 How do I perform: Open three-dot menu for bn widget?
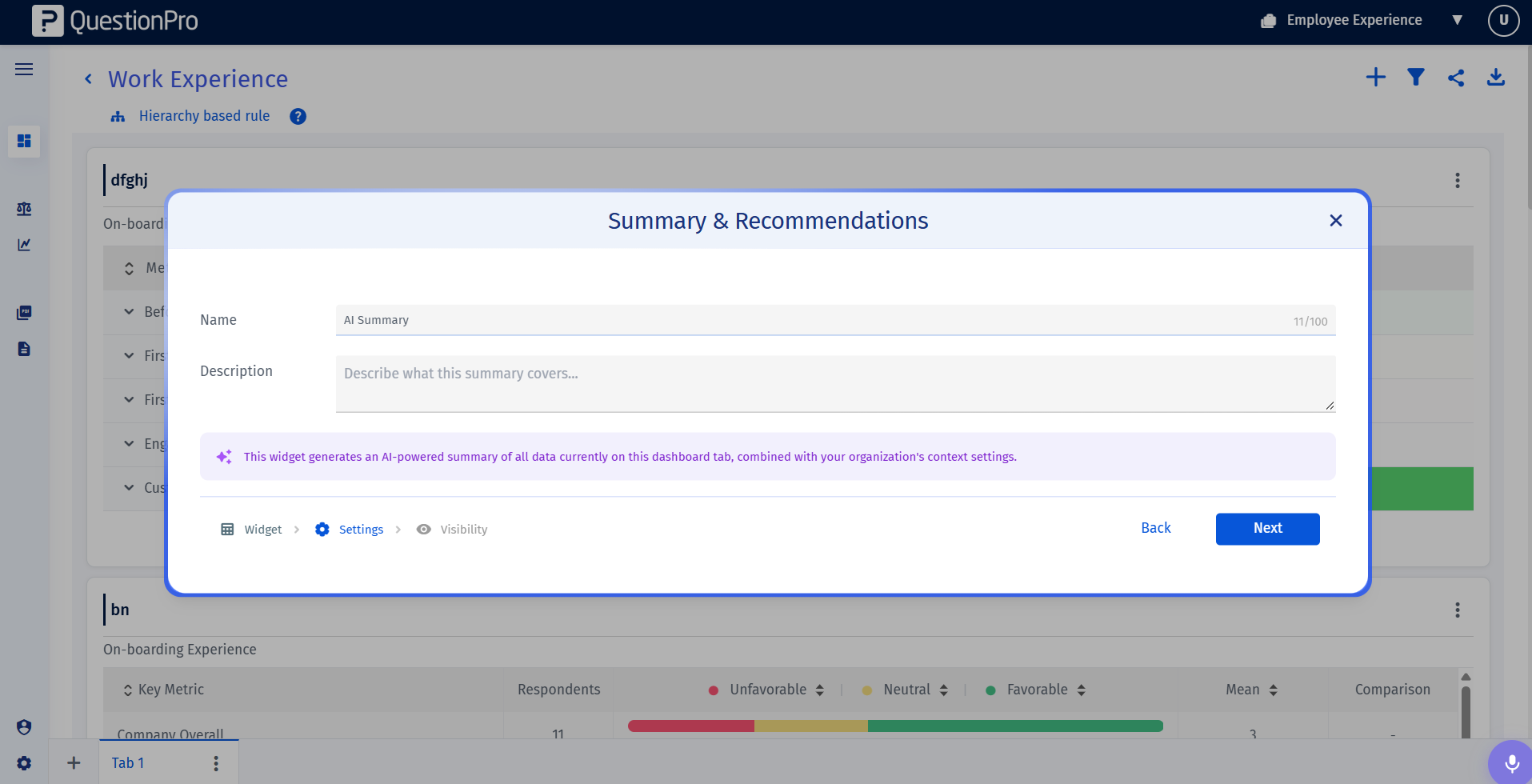1458,610
